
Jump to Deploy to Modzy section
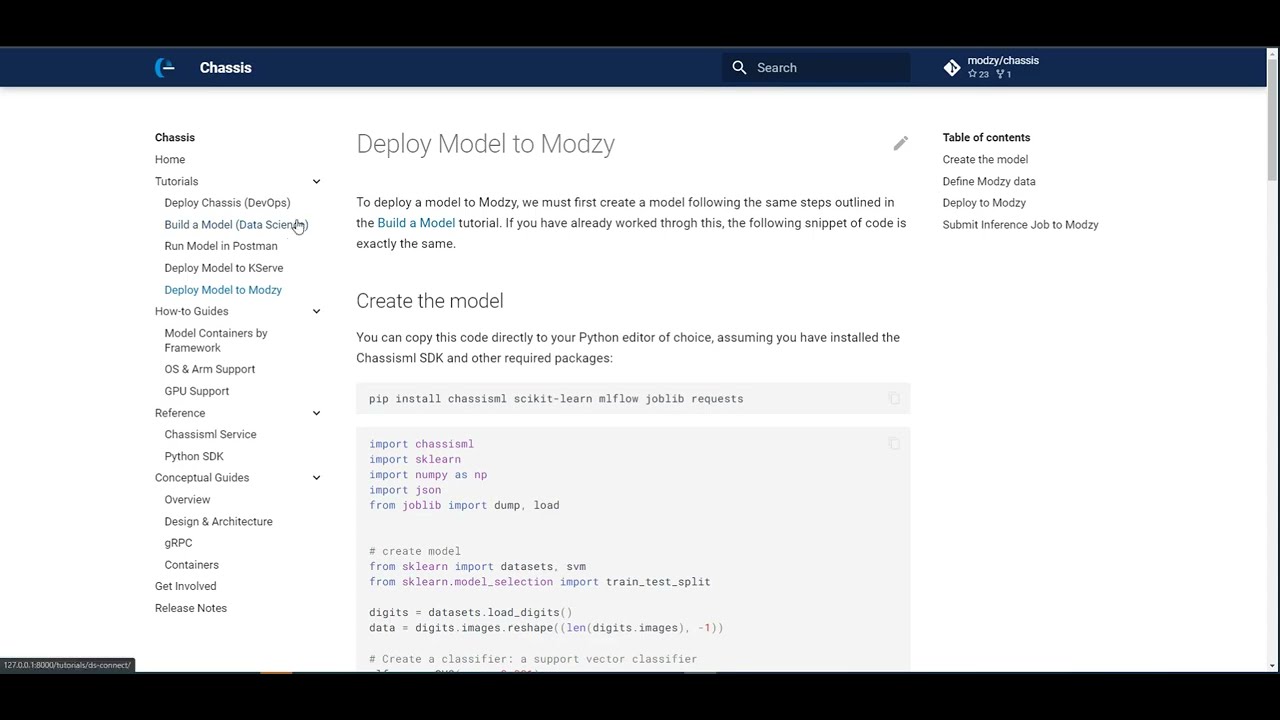click(984, 203)
